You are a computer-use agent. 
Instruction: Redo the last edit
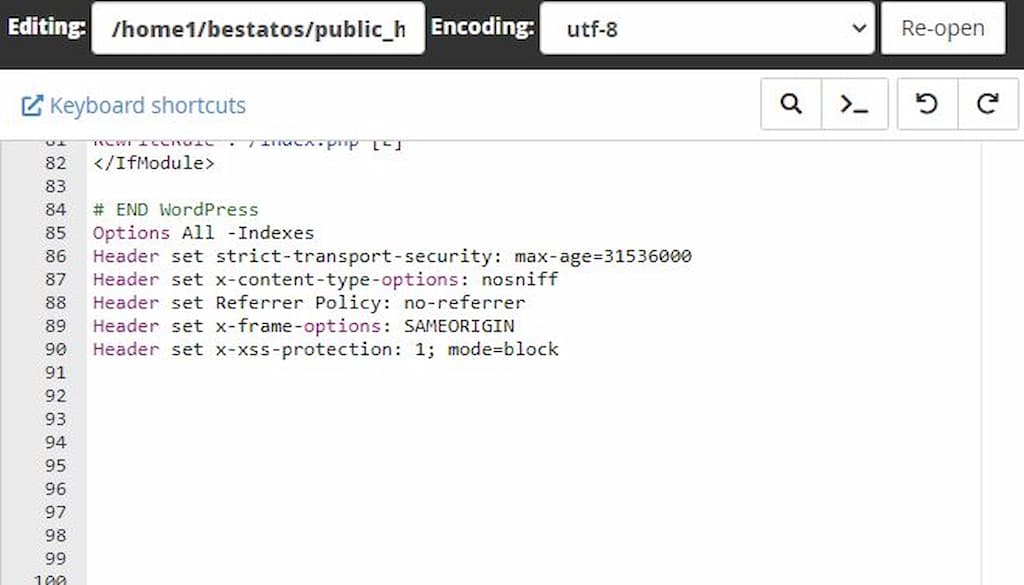987,104
